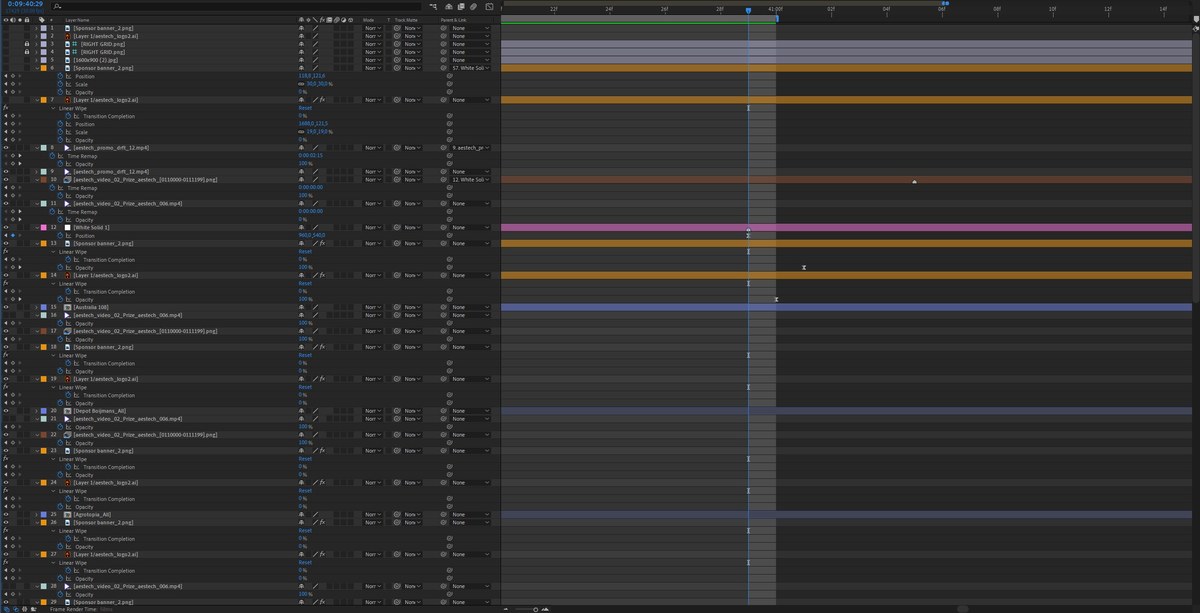Image resolution: width=1200 pixels, height=613 pixels.
Task: Click layer 6 Position value 118,0,121,0
Action: 311,76
